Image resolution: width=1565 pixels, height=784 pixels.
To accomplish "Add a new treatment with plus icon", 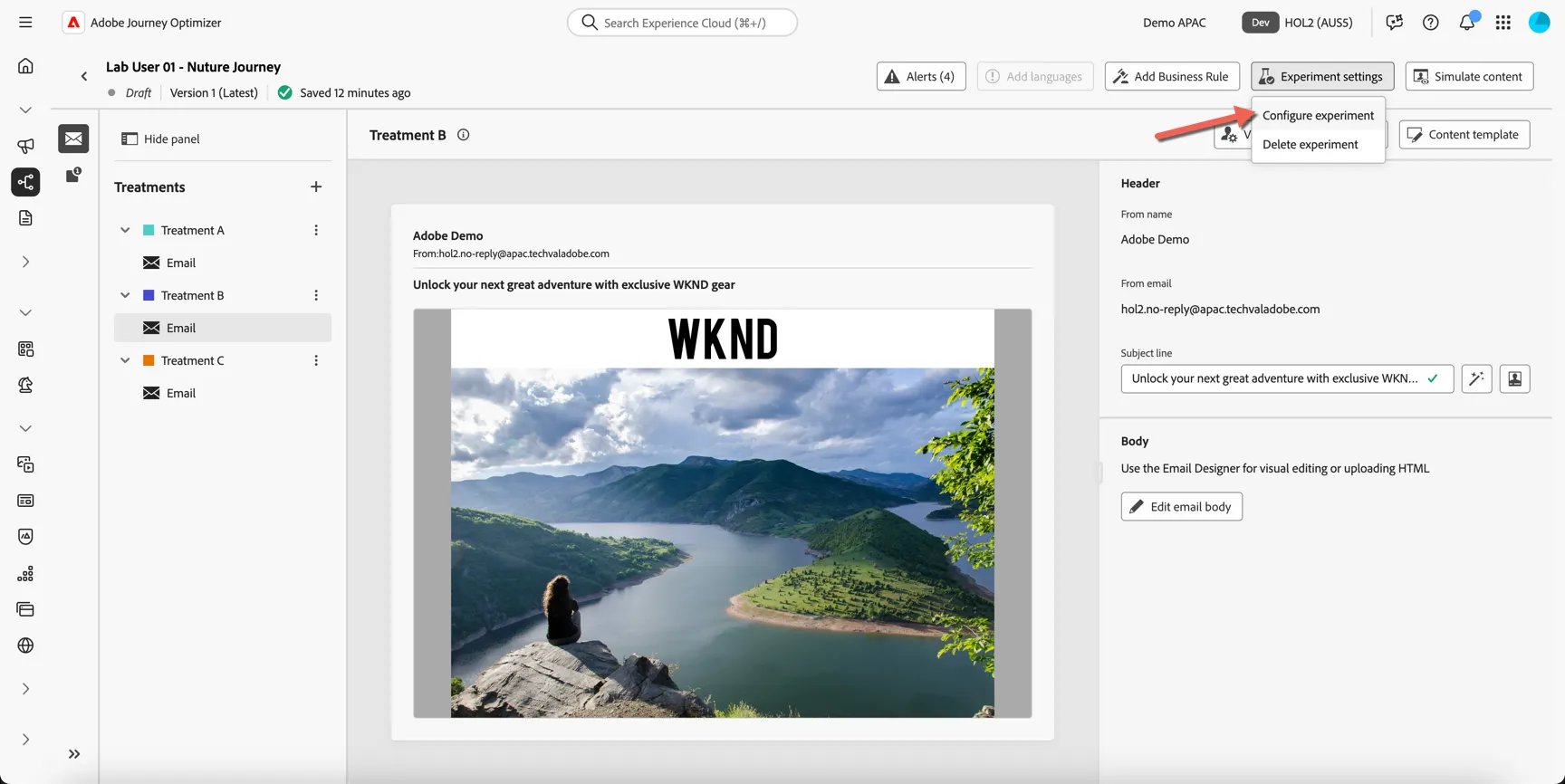I will [x=316, y=186].
